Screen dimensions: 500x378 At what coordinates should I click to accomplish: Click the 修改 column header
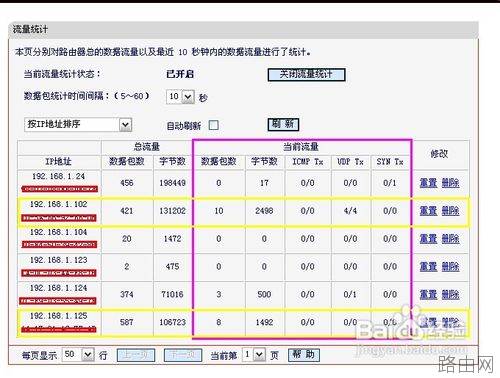(x=439, y=154)
